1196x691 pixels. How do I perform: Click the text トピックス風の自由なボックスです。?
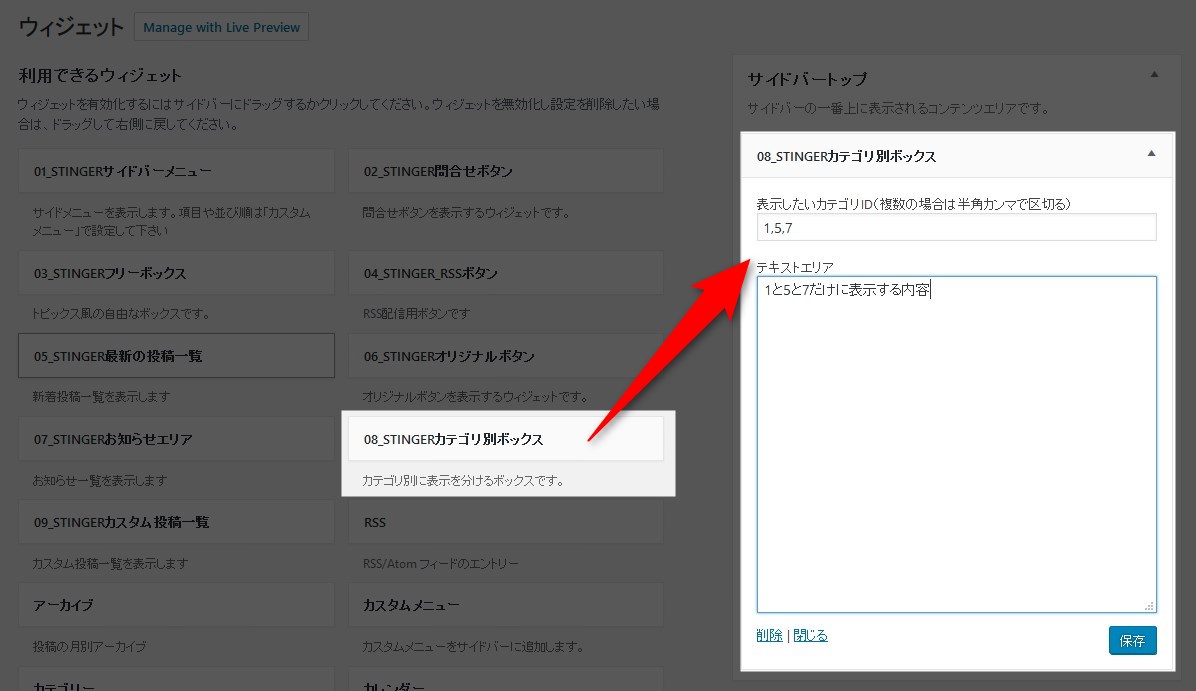pyautogui.click(x=121, y=313)
